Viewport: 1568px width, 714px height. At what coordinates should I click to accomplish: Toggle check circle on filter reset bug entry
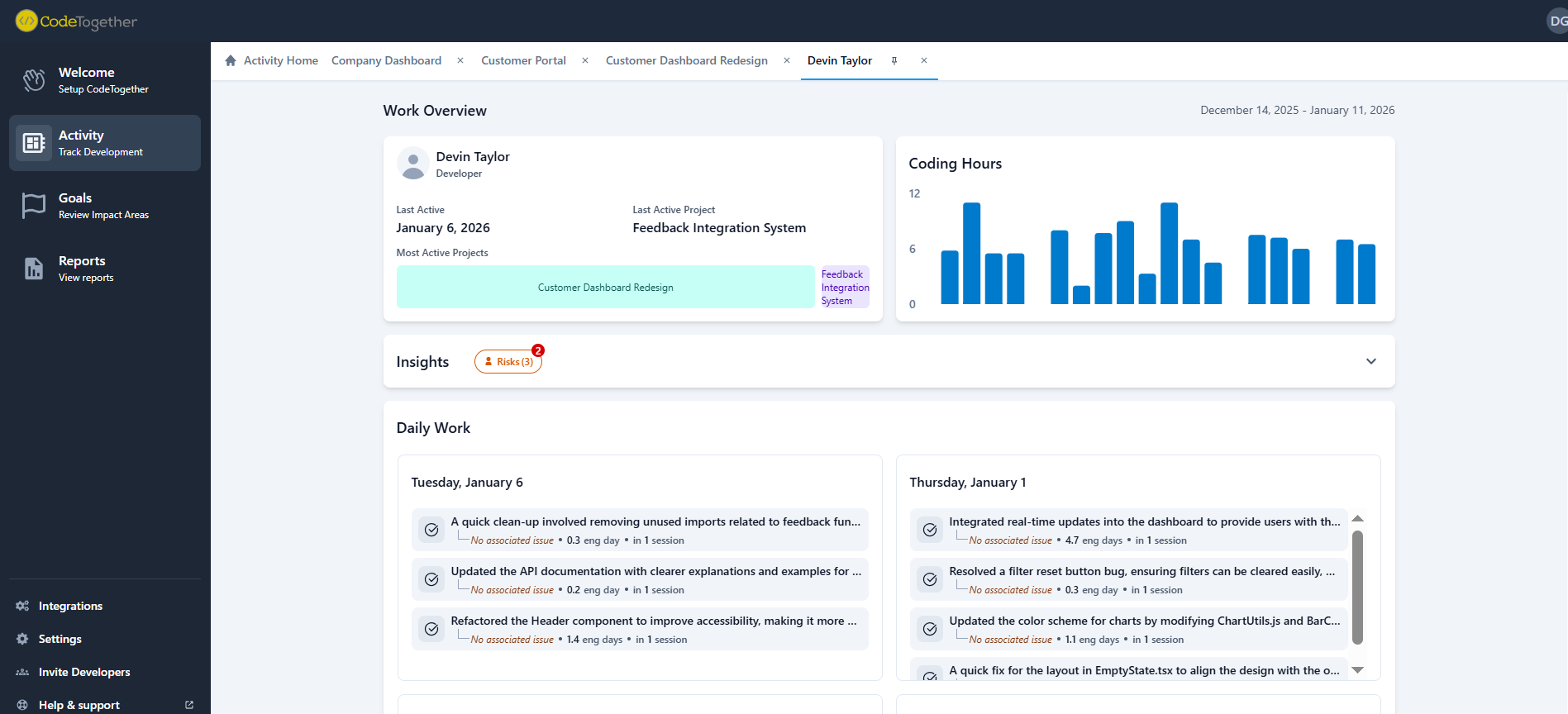[930, 579]
